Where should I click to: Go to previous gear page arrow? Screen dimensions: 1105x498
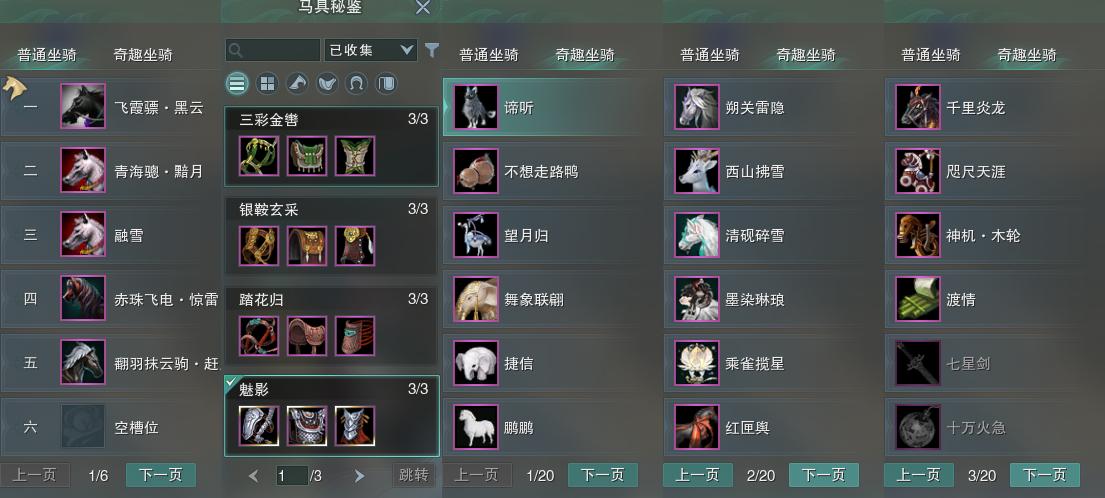click(254, 476)
